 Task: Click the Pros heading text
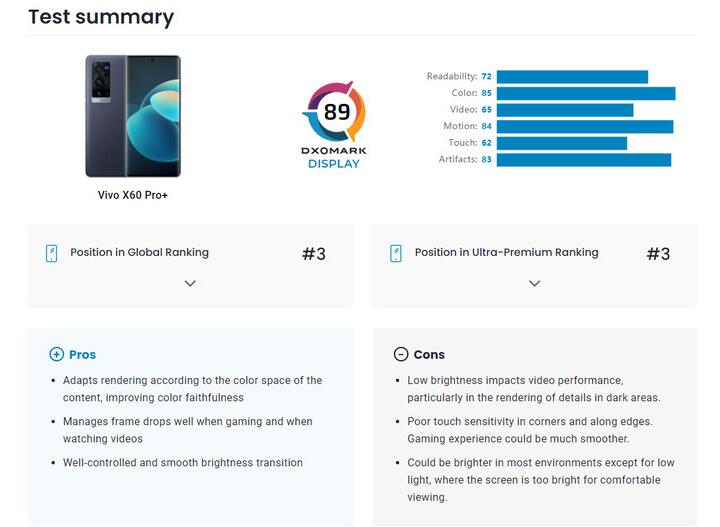pos(82,354)
